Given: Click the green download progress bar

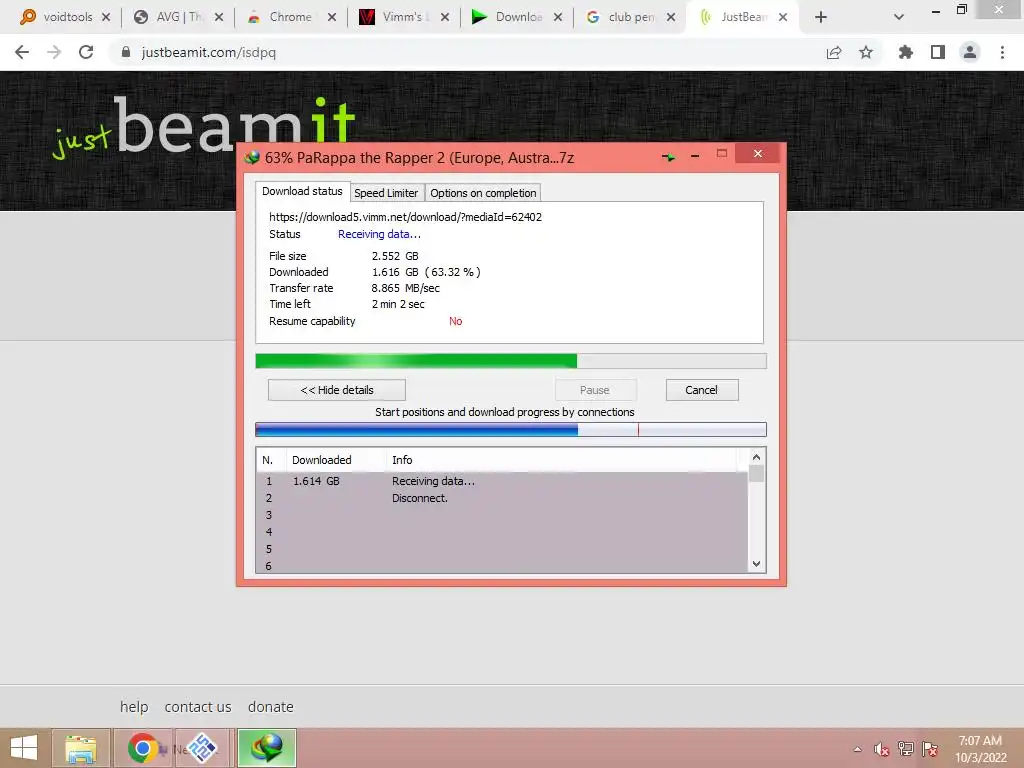Looking at the screenshot, I should click(x=511, y=361).
